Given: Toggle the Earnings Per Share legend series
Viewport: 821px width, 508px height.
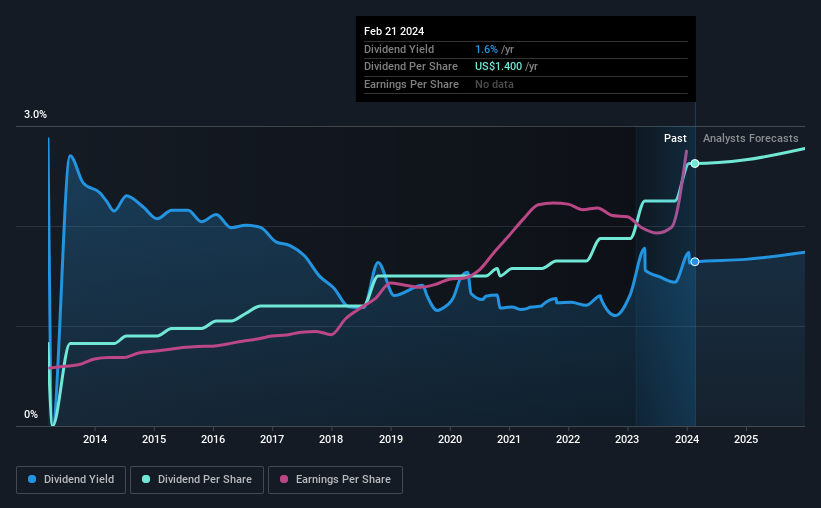Looking at the screenshot, I should (x=335, y=480).
